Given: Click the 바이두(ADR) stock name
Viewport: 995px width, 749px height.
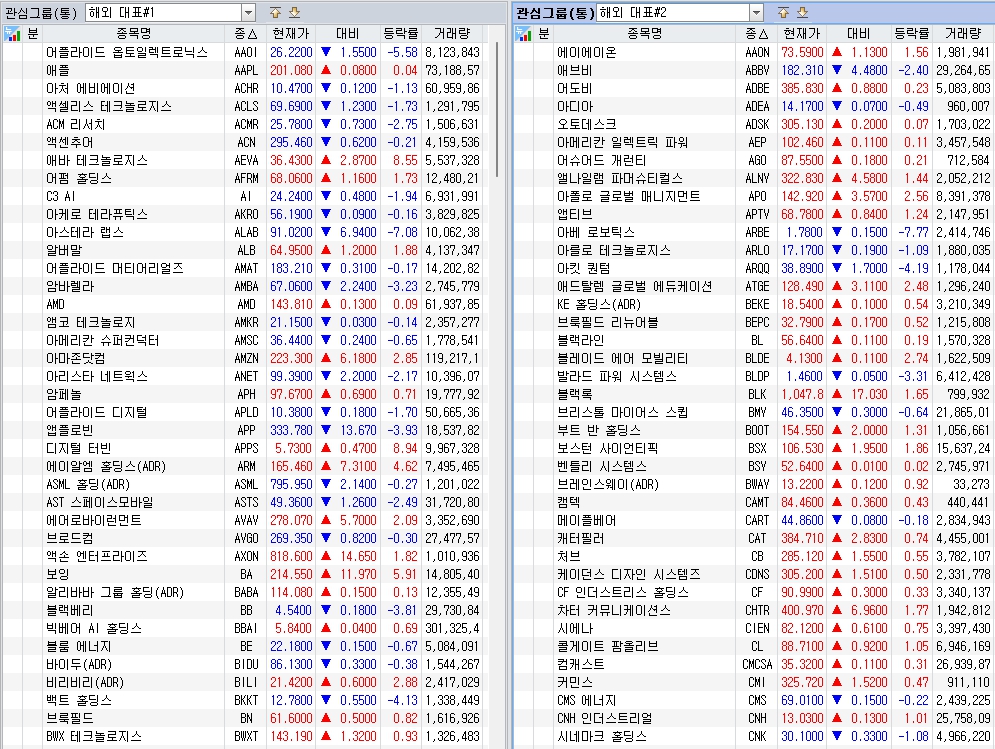Looking at the screenshot, I should 79,665.
